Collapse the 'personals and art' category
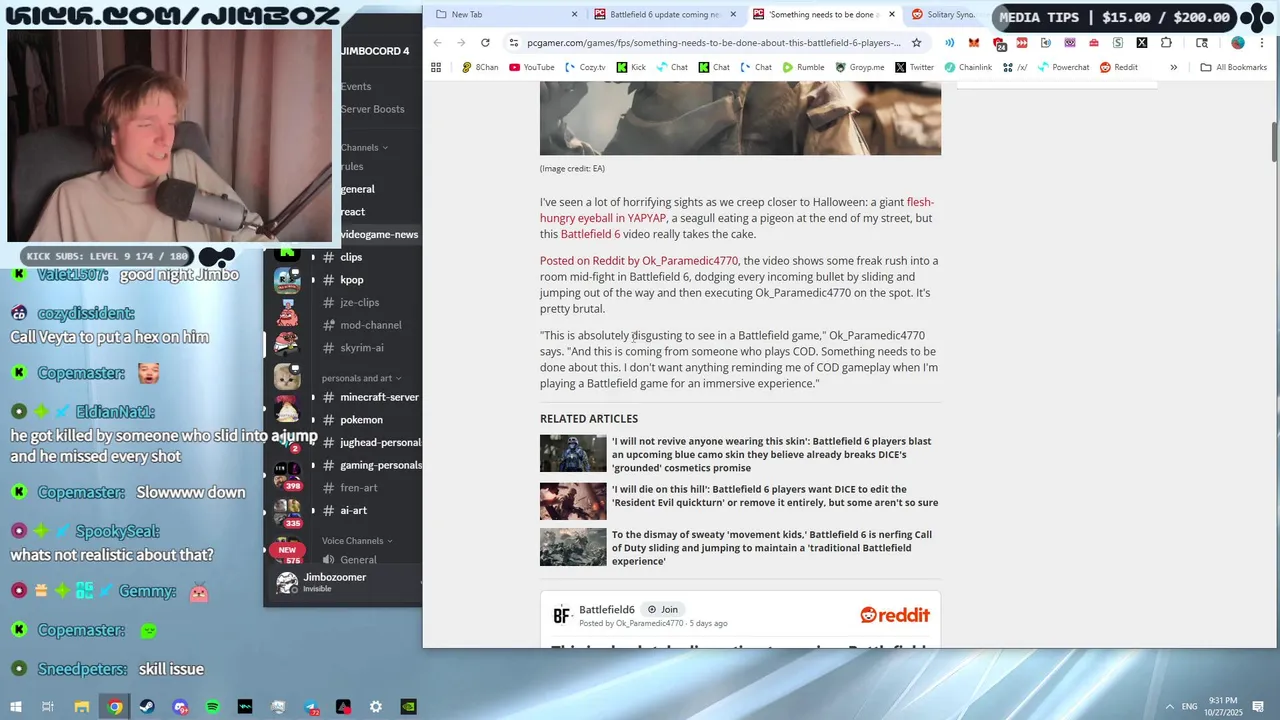The height and width of the screenshot is (720, 1280). (x=361, y=378)
